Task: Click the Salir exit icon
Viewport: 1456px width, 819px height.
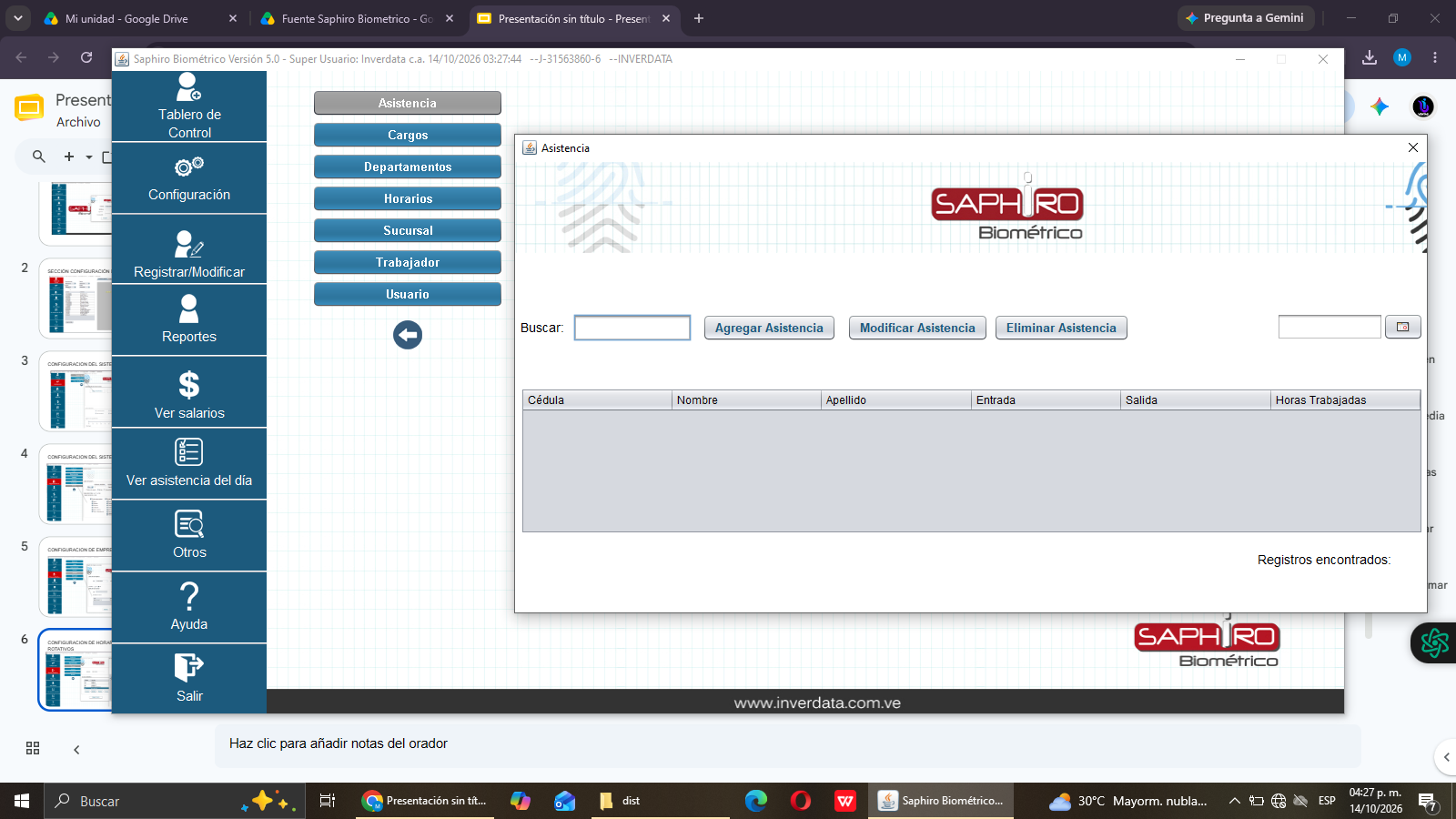Action: click(189, 668)
